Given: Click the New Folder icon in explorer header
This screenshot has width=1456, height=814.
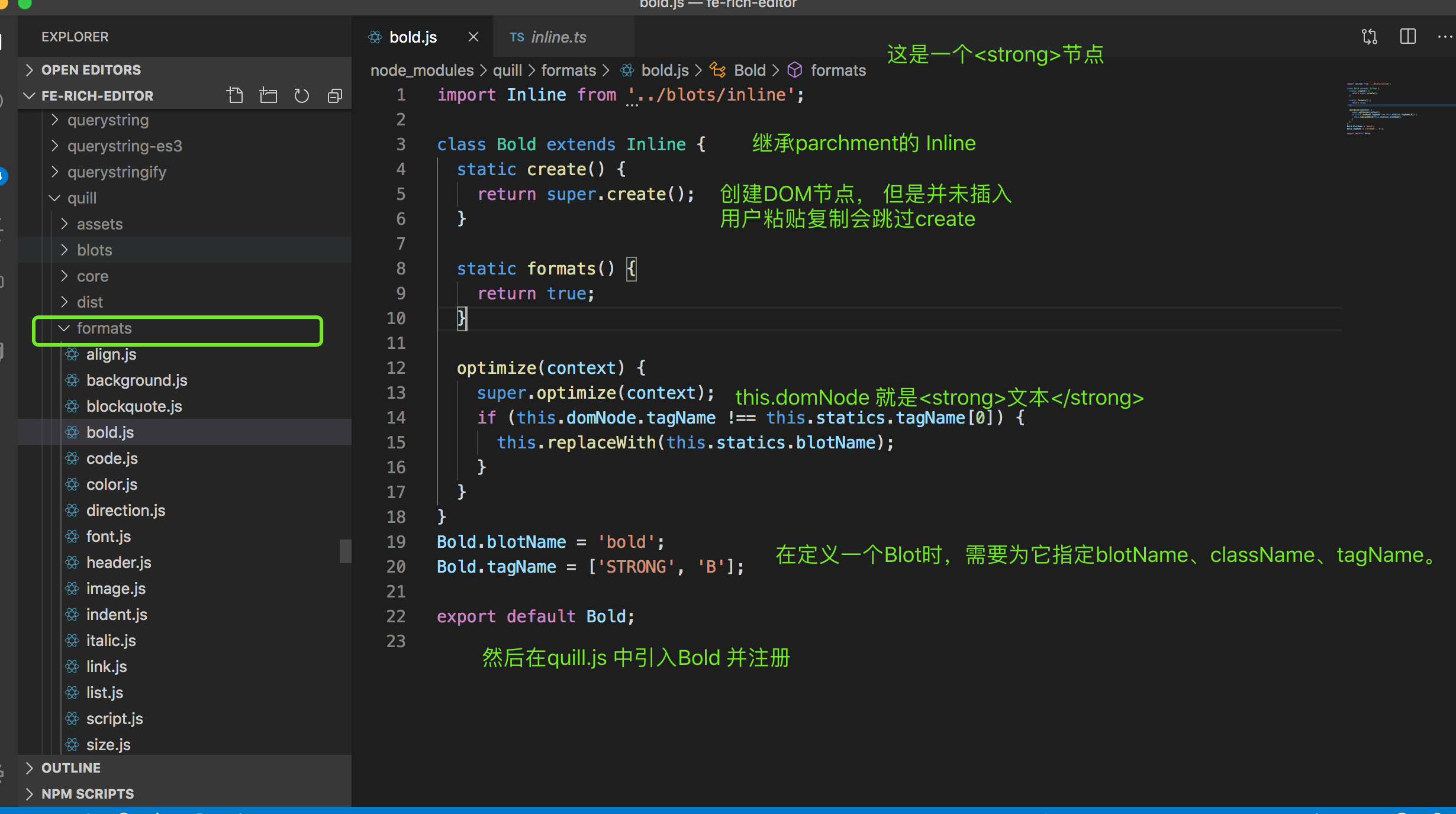Looking at the screenshot, I should tap(268, 95).
